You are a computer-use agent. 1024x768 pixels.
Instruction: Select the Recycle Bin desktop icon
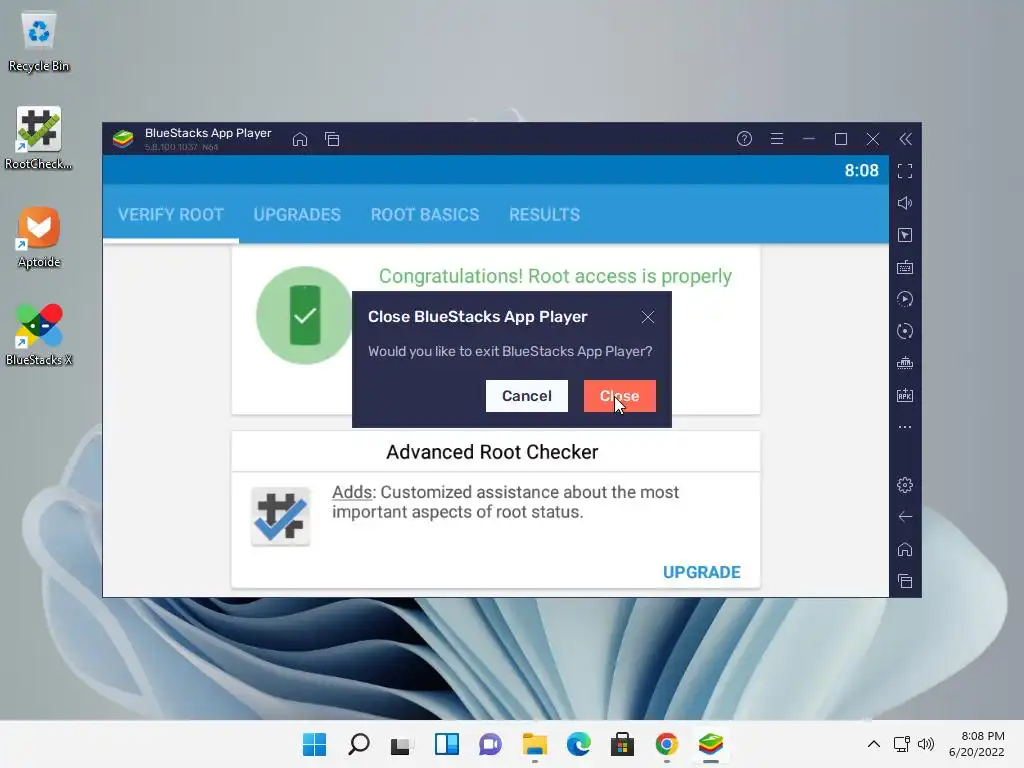point(39,42)
